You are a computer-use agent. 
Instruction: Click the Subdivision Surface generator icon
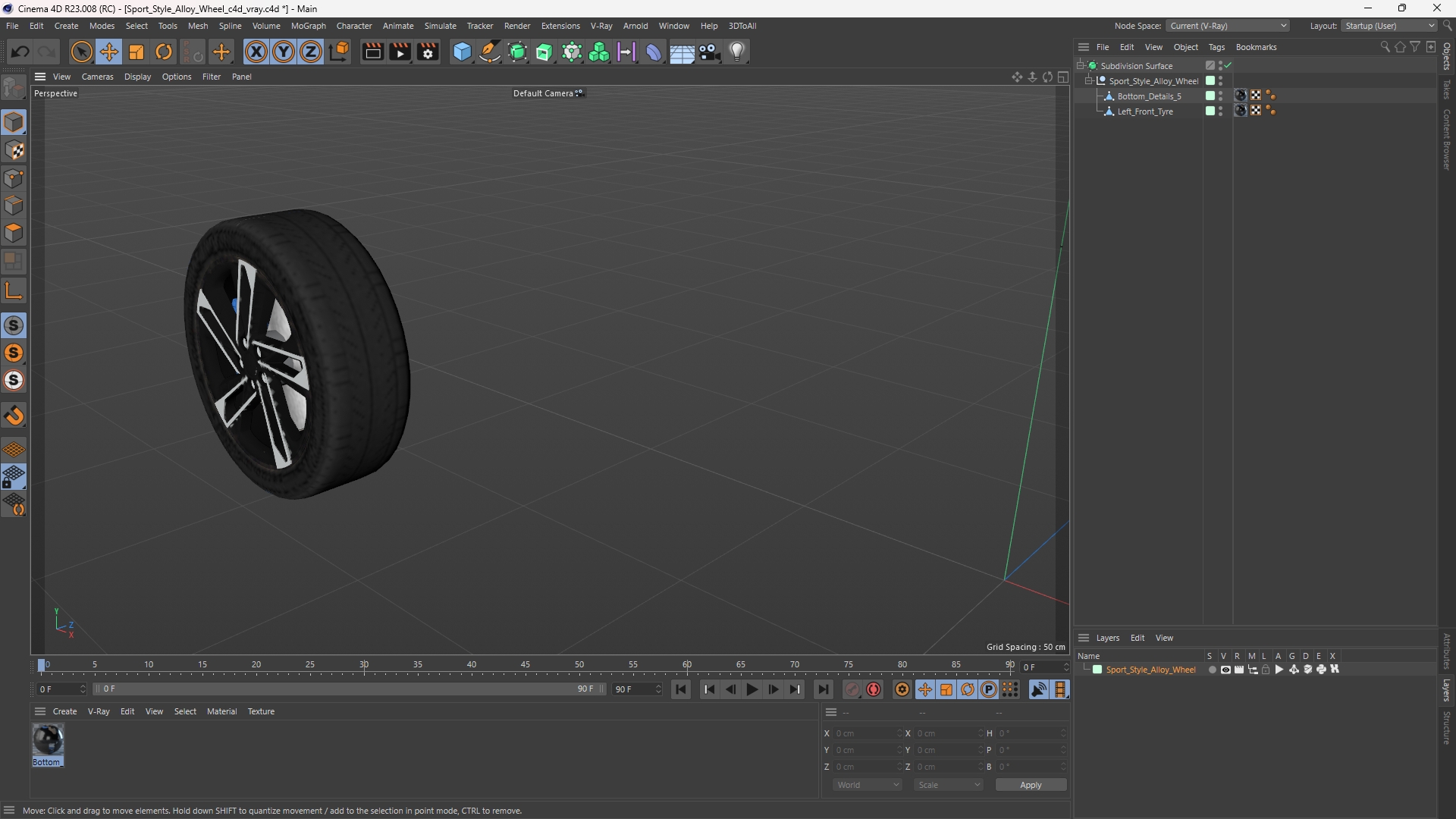tap(517, 52)
